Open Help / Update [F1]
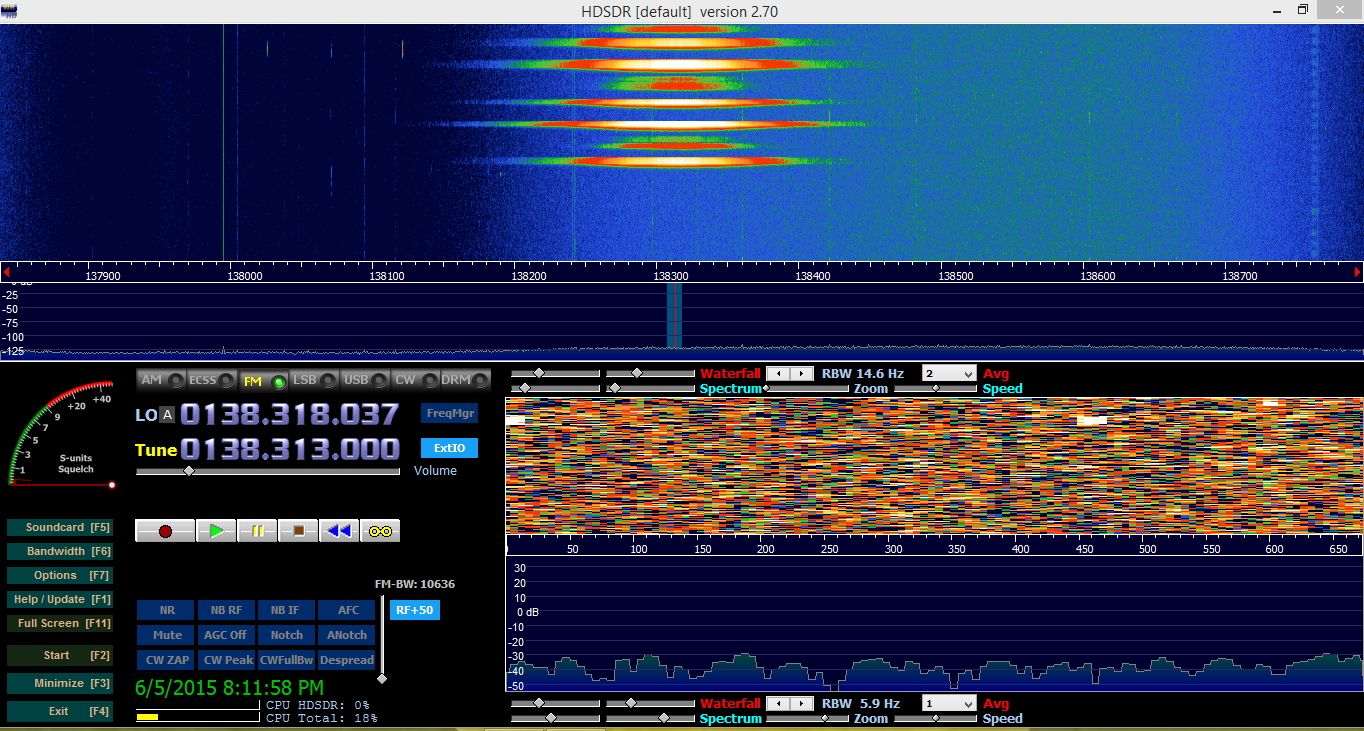1364x731 pixels. click(x=59, y=599)
